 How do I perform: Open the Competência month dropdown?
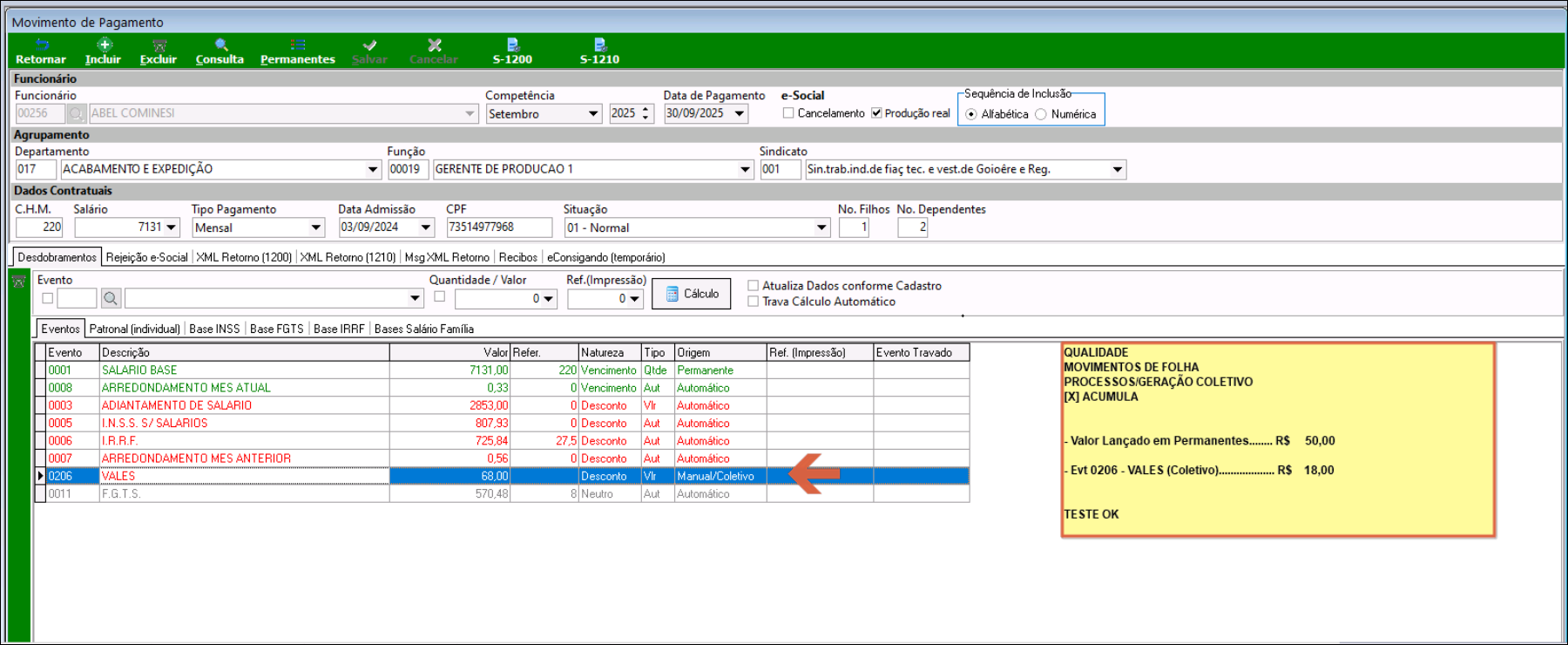coord(593,114)
